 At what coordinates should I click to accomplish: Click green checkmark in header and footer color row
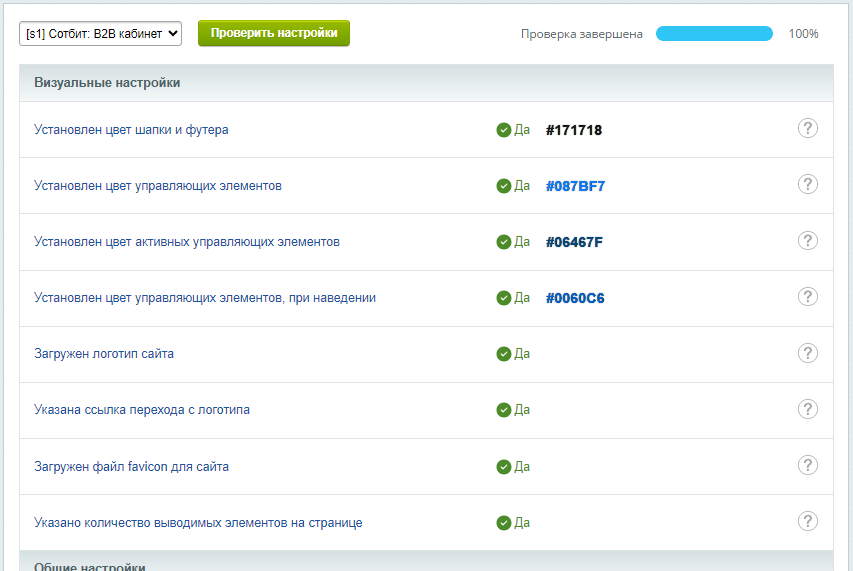[x=504, y=130]
